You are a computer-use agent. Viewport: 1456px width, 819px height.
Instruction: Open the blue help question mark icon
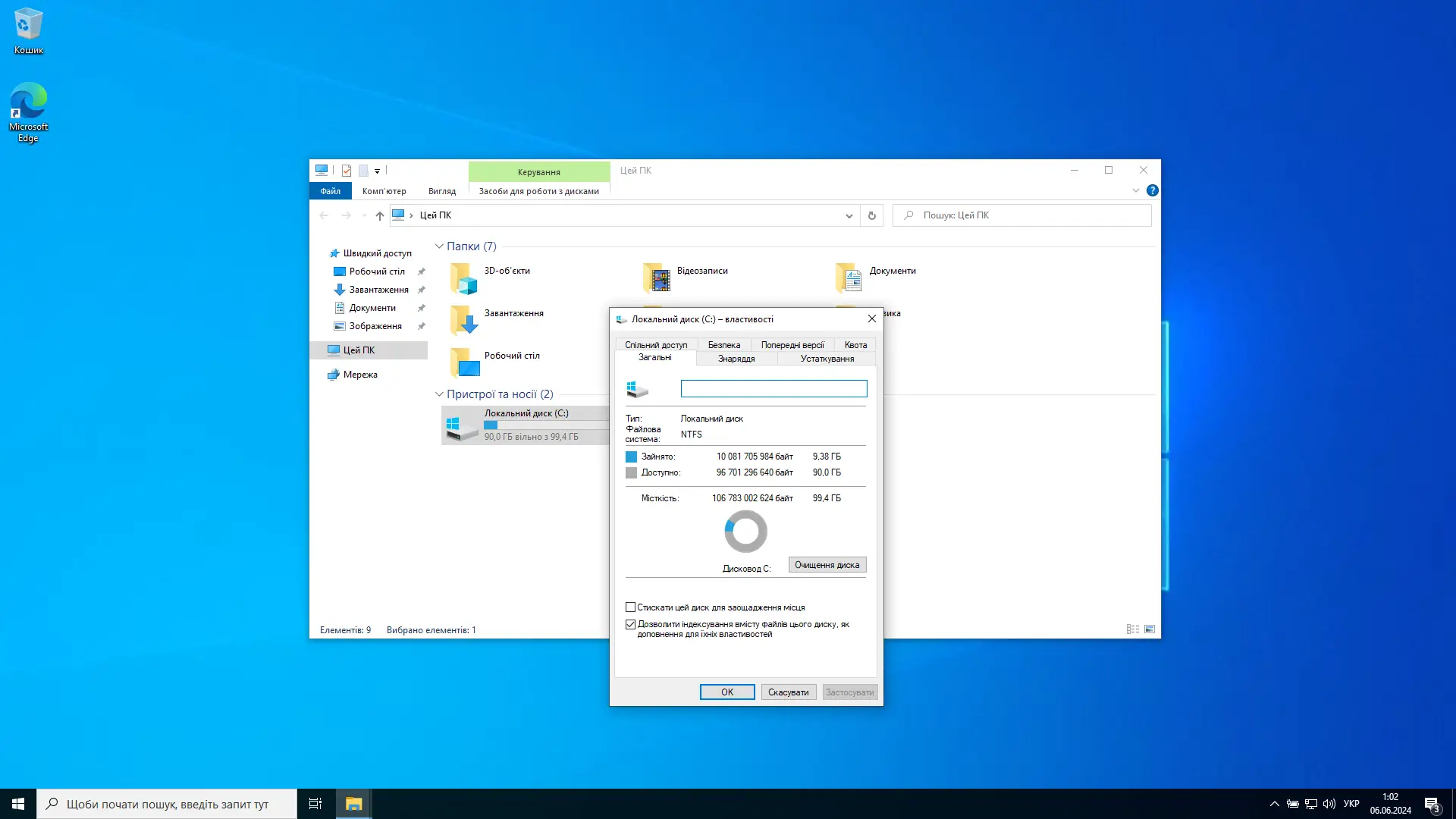click(x=1152, y=190)
